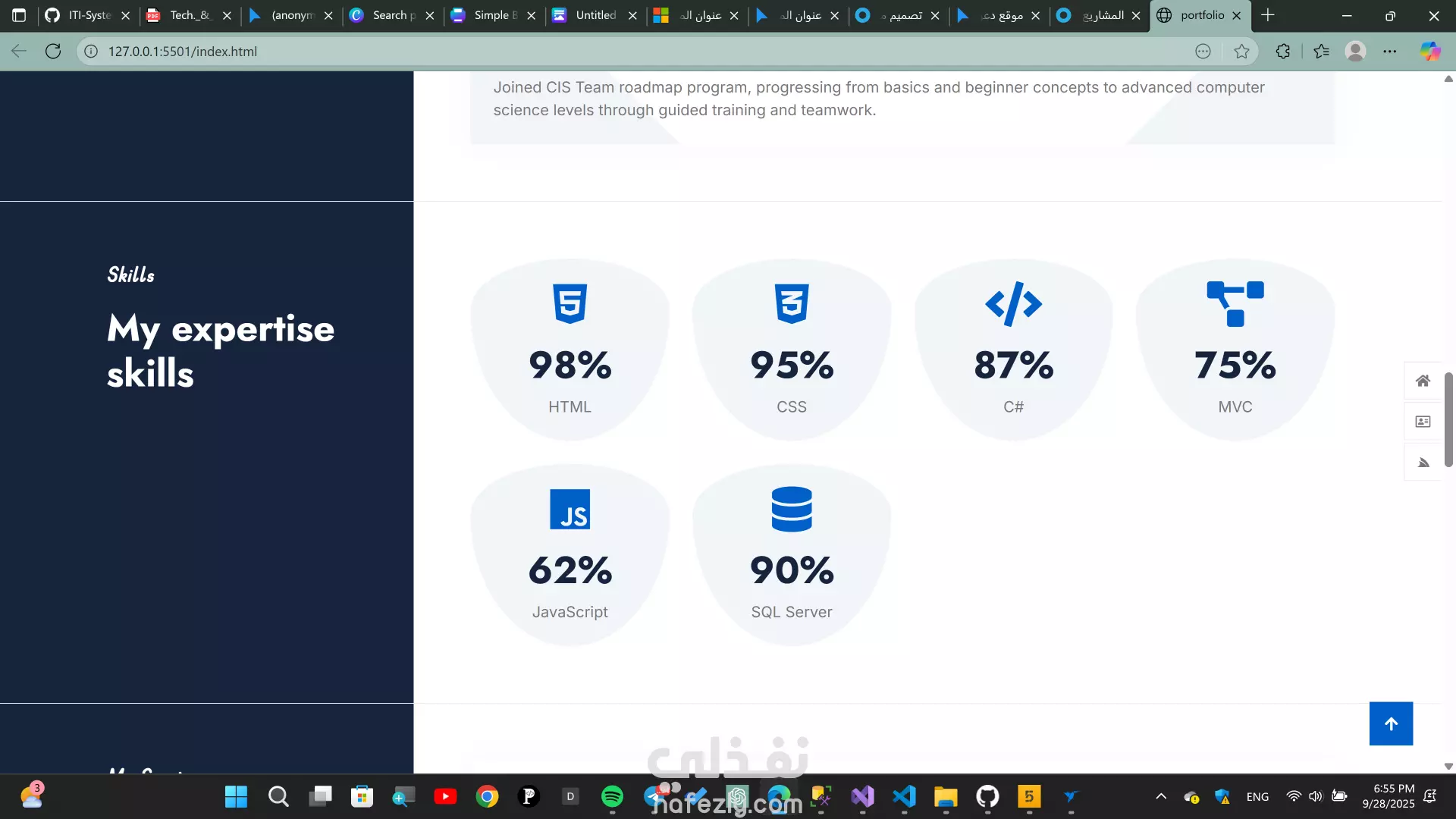Click the JavaScript JS icon
This screenshot has width=1456, height=819.
click(x=570, y=509)
